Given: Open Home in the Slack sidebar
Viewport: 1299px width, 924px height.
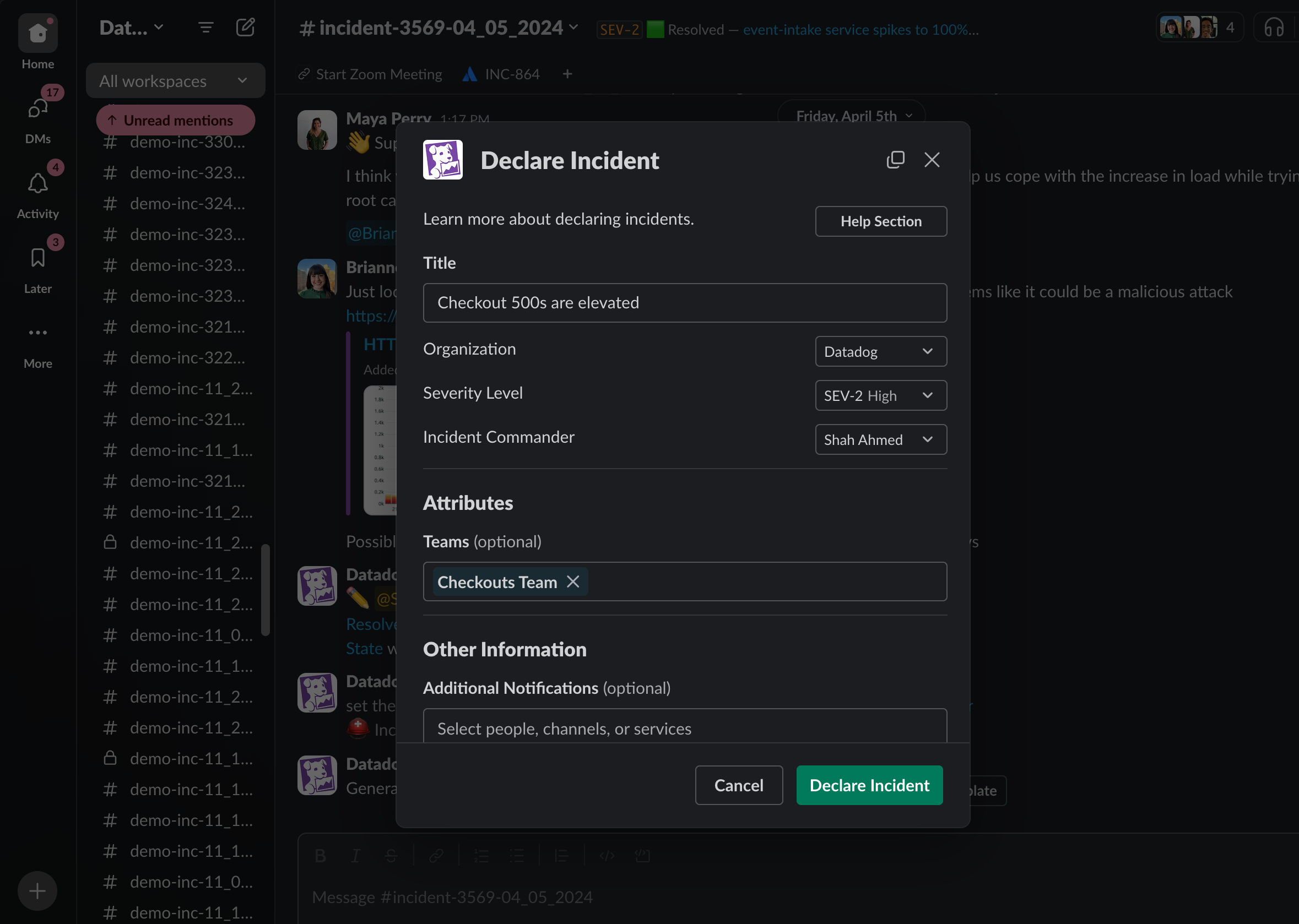Looking at the screenshot, I should pyautogui.click(x=37, y=33).
